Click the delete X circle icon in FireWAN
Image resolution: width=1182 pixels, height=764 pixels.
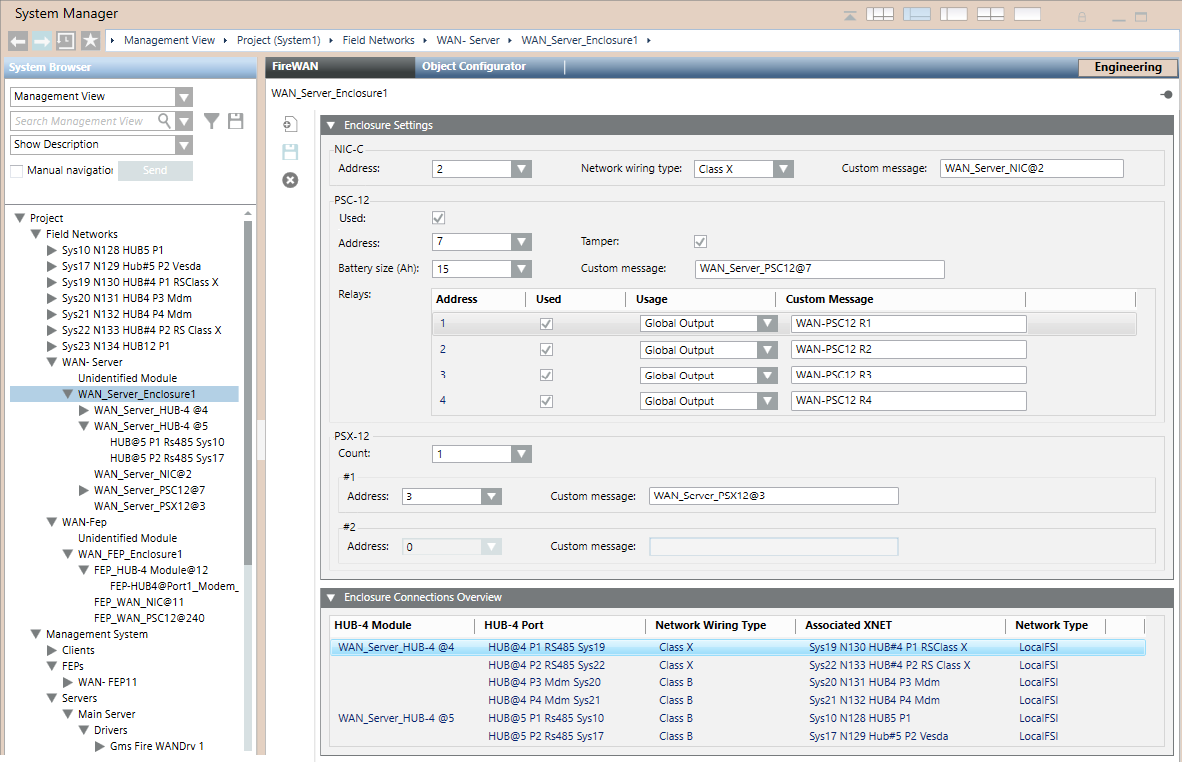pyautogui.click(x=290, y=180)
